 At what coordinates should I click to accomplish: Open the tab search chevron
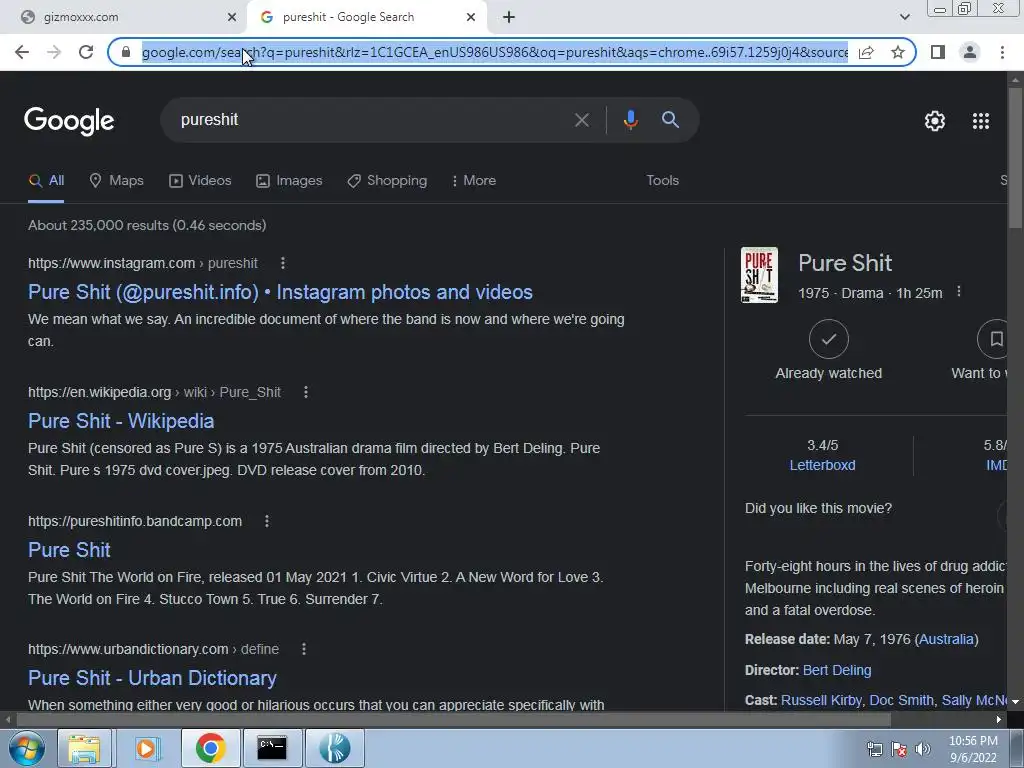click(x=904, y=18)
